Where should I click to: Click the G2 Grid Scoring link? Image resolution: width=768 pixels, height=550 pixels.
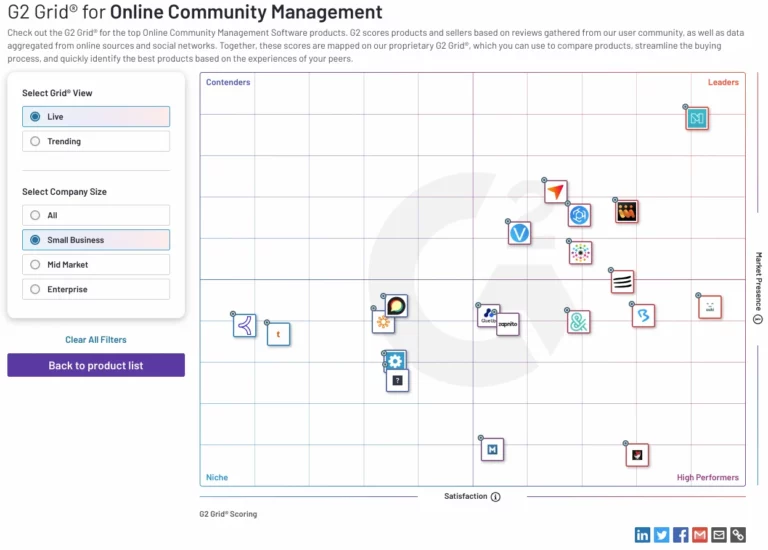coord(228,514)
